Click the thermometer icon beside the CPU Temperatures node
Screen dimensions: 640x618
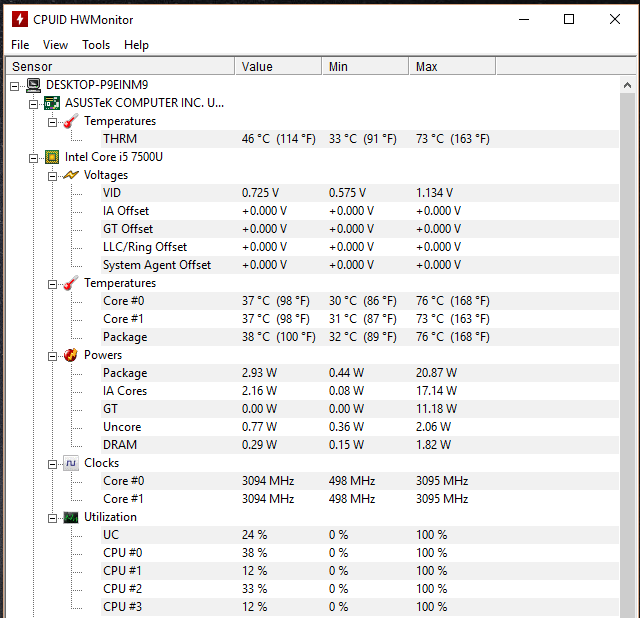point(71,283)
